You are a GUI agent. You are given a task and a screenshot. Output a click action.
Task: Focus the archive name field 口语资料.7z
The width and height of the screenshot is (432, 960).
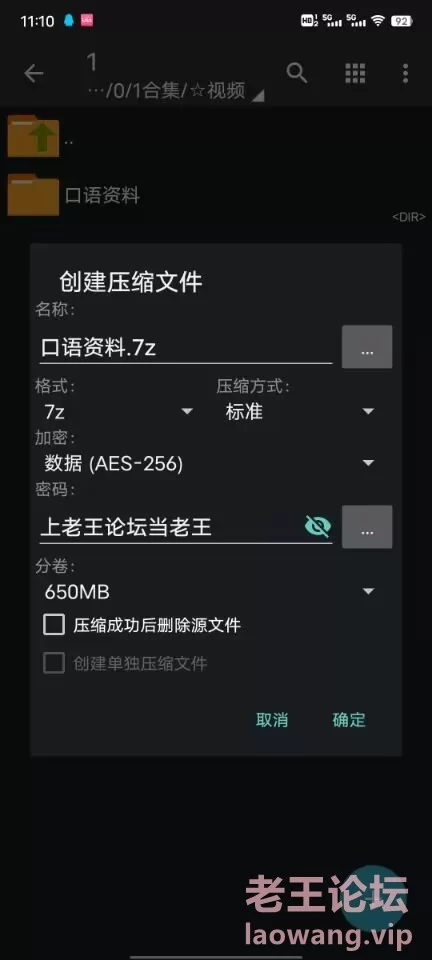click(x=185, y=348)
